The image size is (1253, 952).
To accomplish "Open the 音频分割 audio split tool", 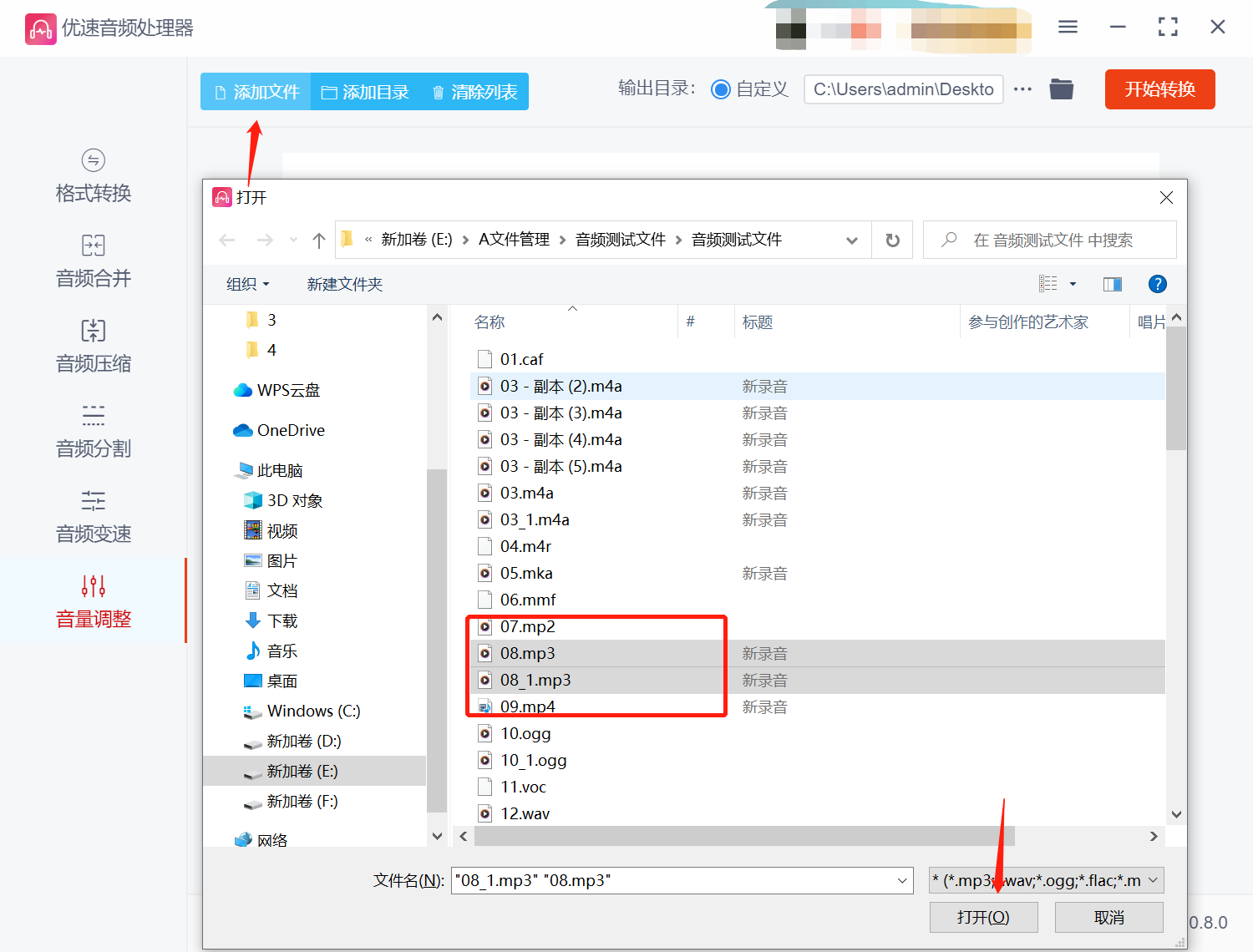I will tap(93, 432).
